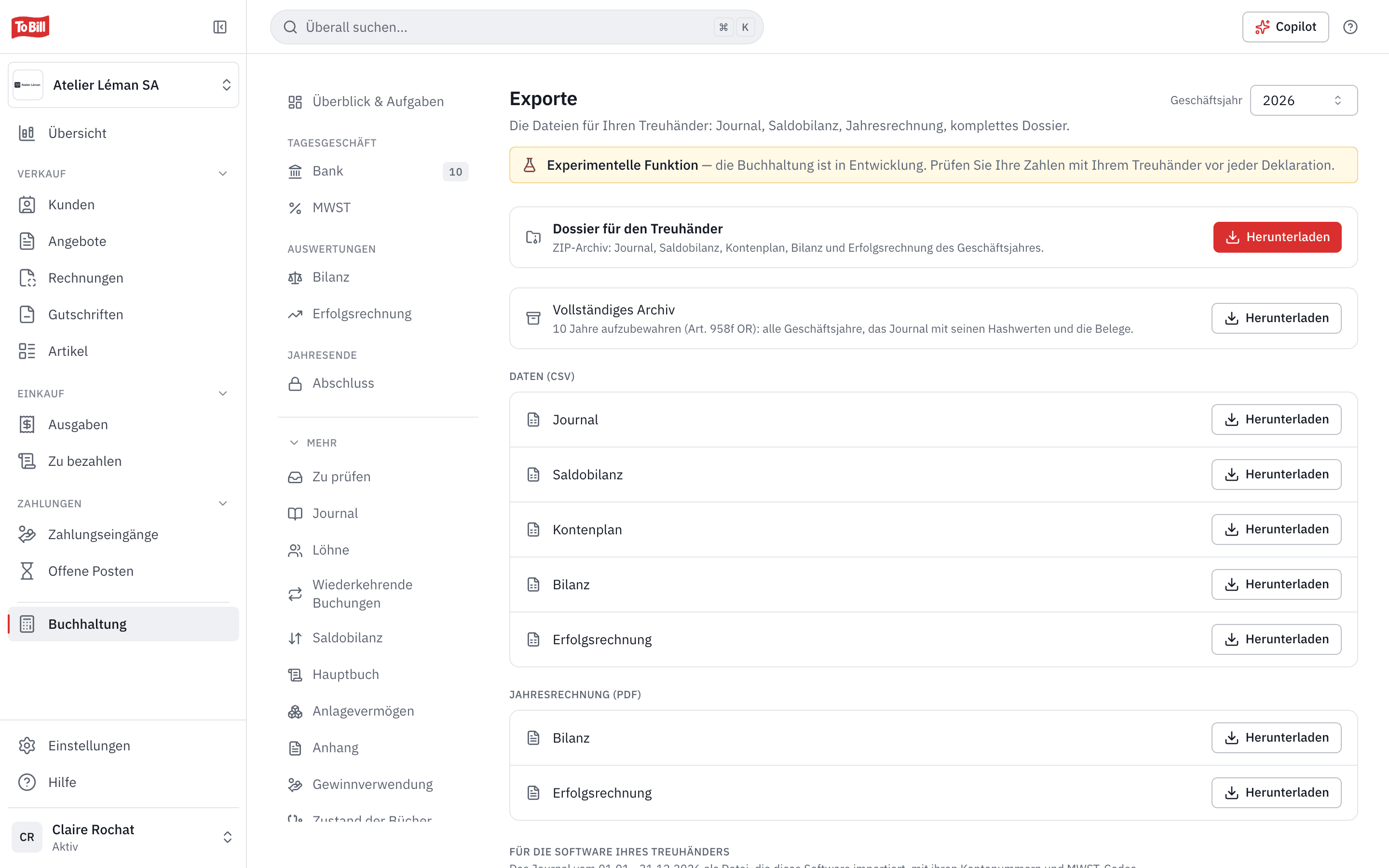
Task: Open Artikel section
Action: click(123, 352)
